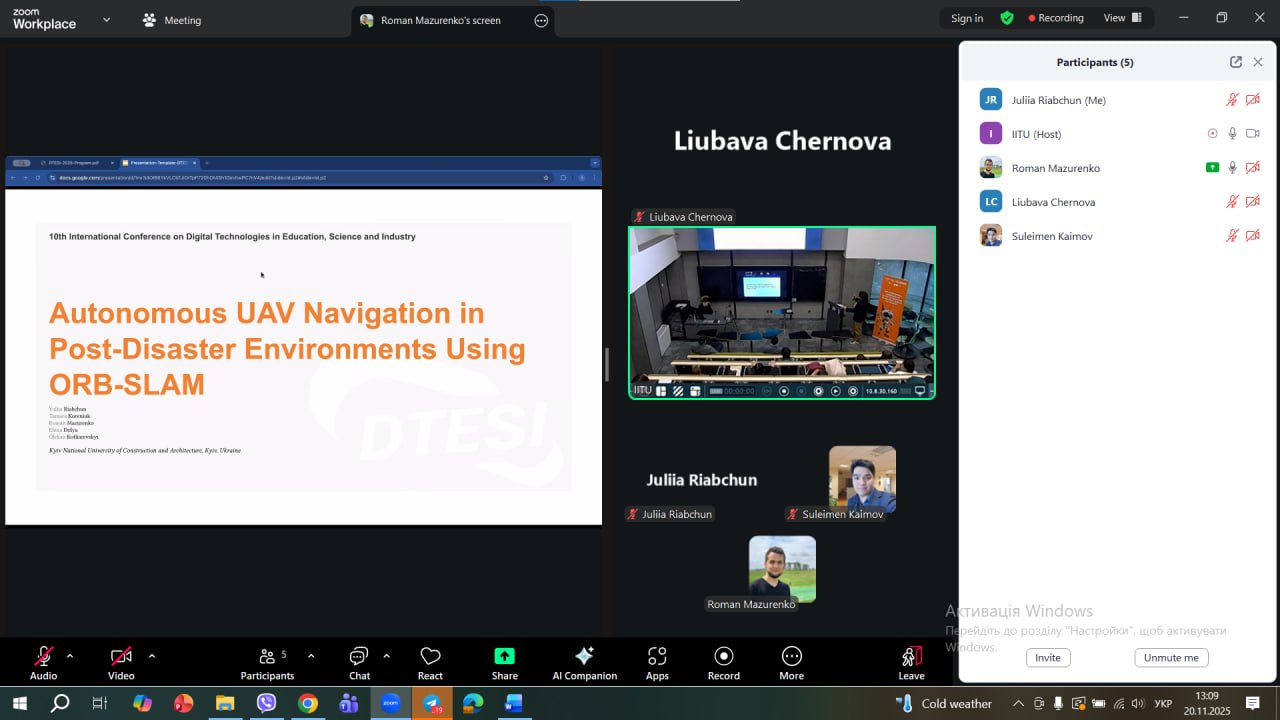Click the divider handle between screen and videos

(606, 364)
